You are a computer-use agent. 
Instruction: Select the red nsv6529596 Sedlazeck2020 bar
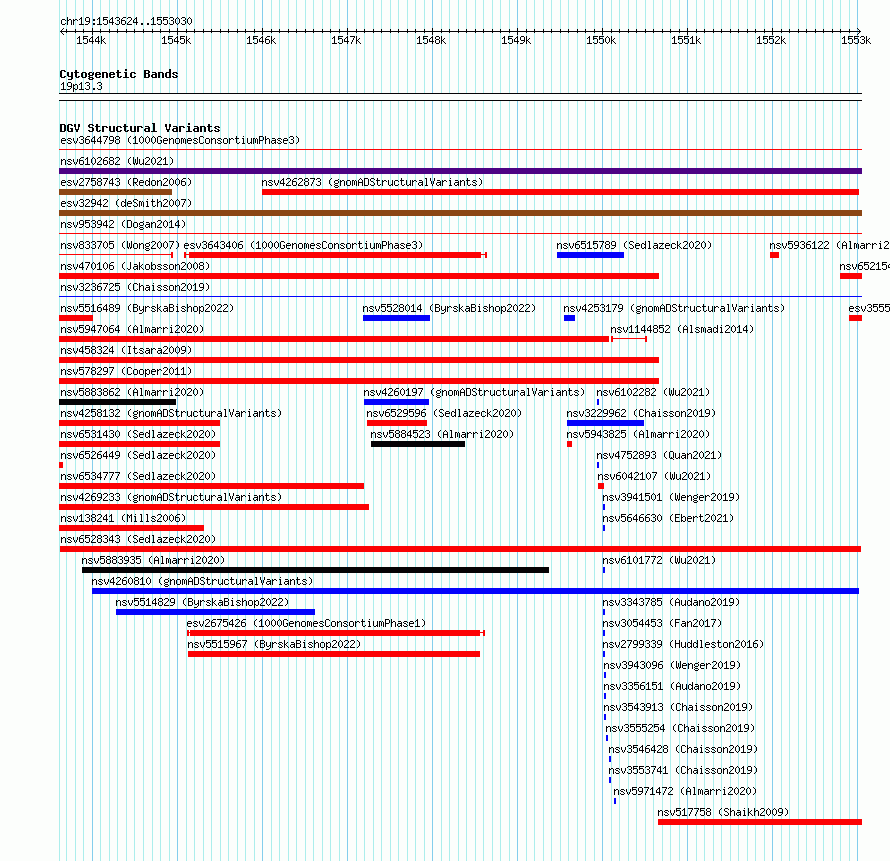pos(397,423)
